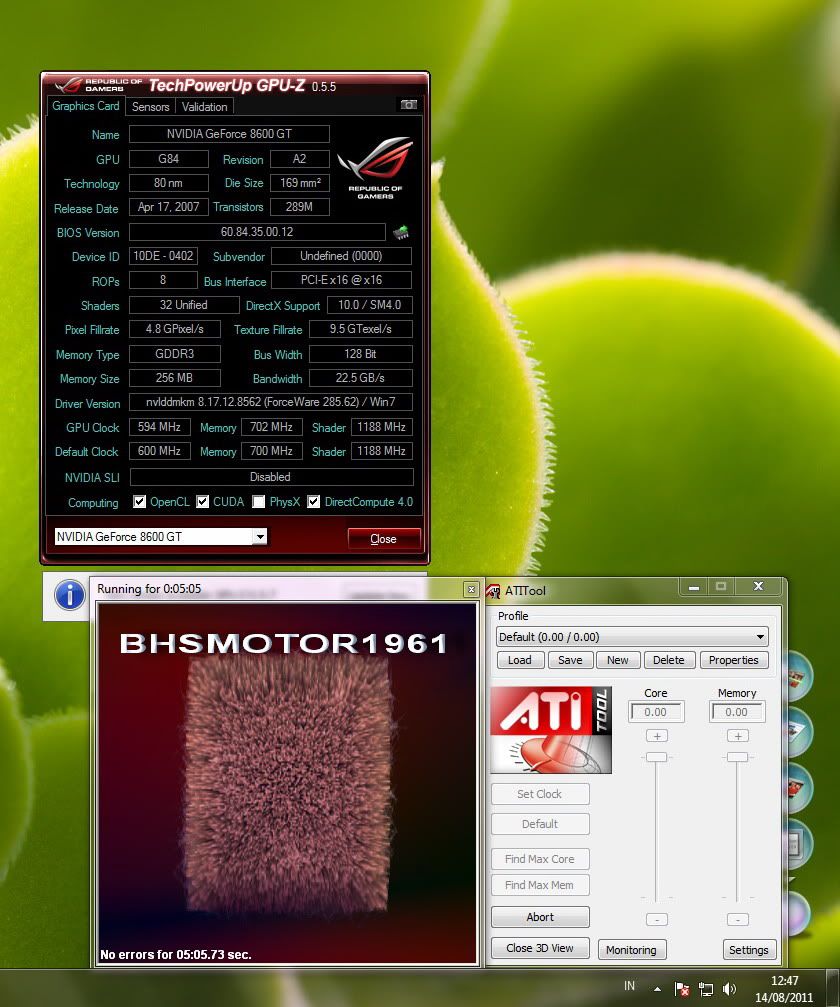Open the GPU selection dropdown in GPU-Z

click(259, 536)
